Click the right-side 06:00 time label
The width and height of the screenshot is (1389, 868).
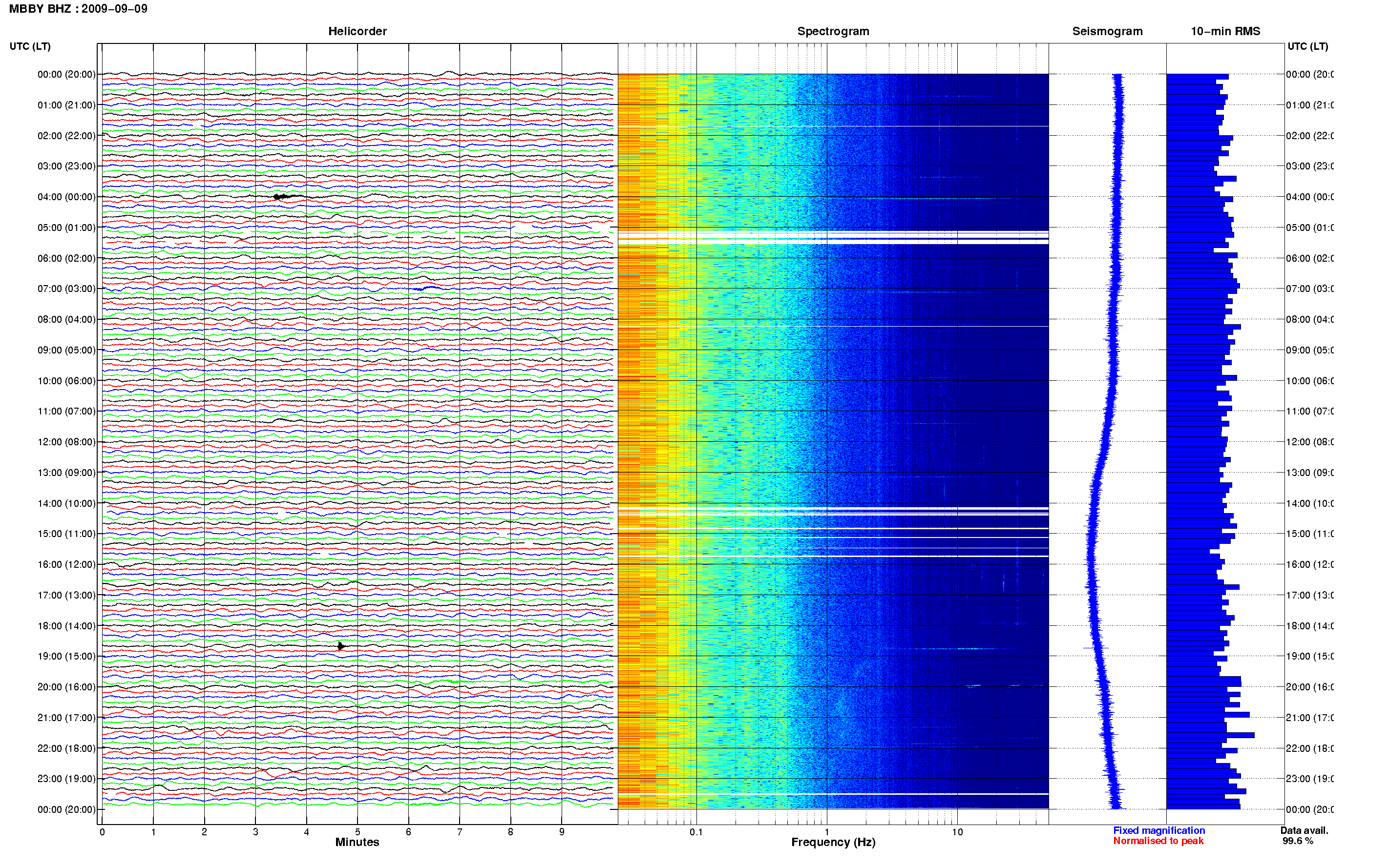[x=1309, y=258]
